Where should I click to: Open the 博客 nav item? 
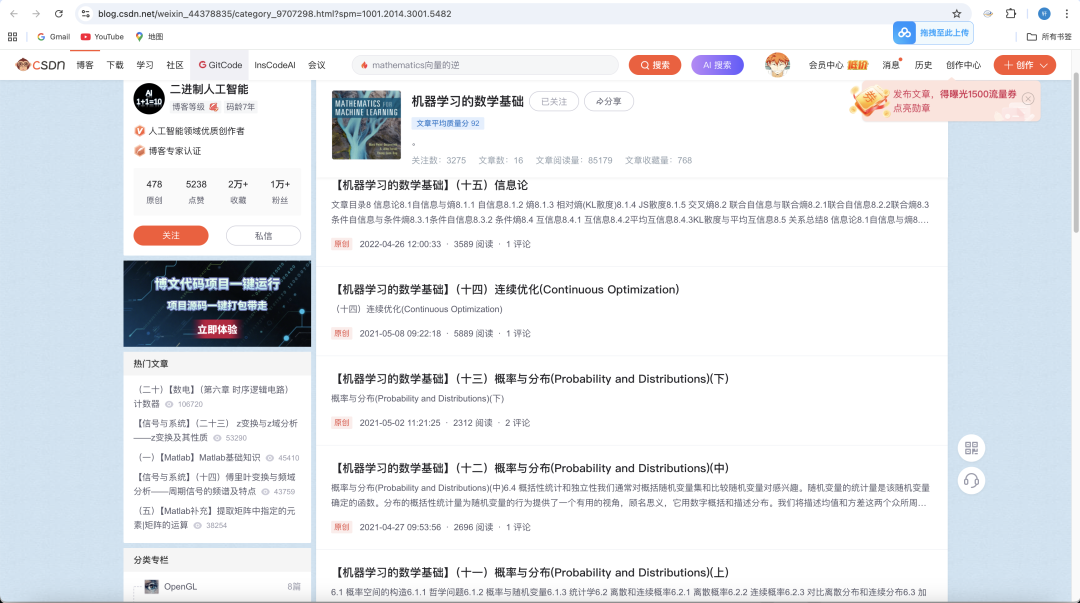click(85, 65)
